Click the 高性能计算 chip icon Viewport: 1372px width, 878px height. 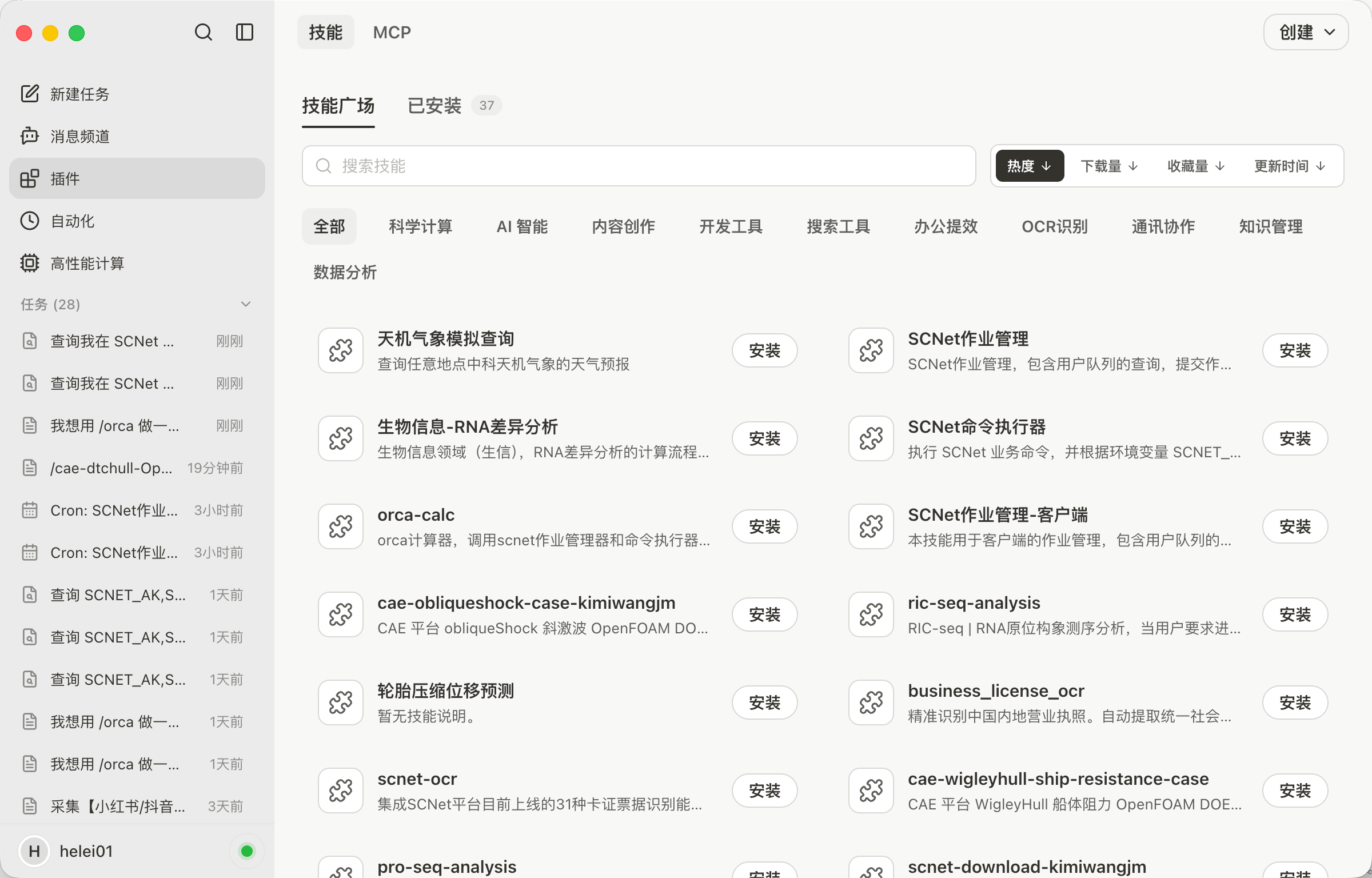click(30, 263)
